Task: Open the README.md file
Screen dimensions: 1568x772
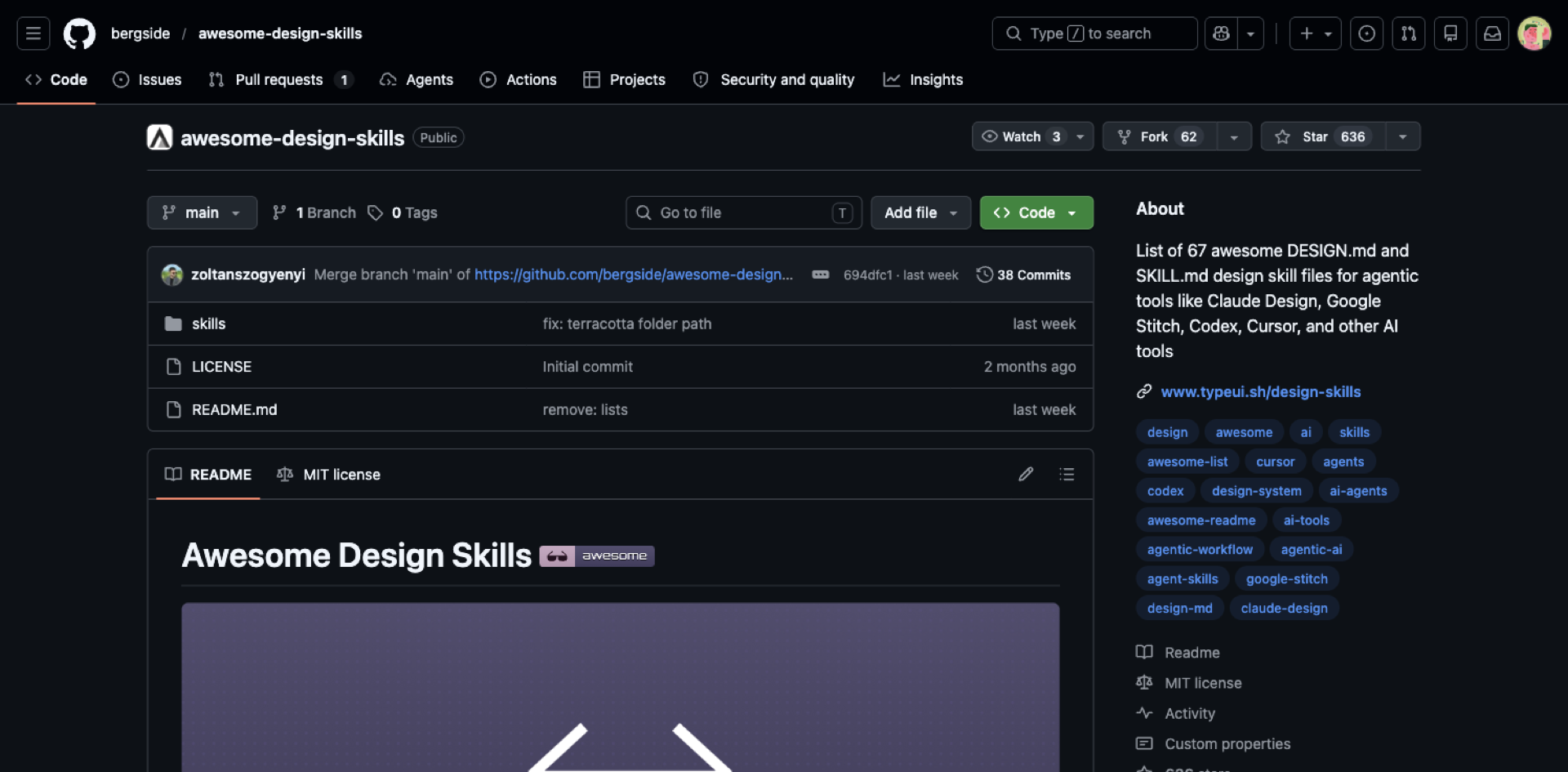Action: point(234,409)
